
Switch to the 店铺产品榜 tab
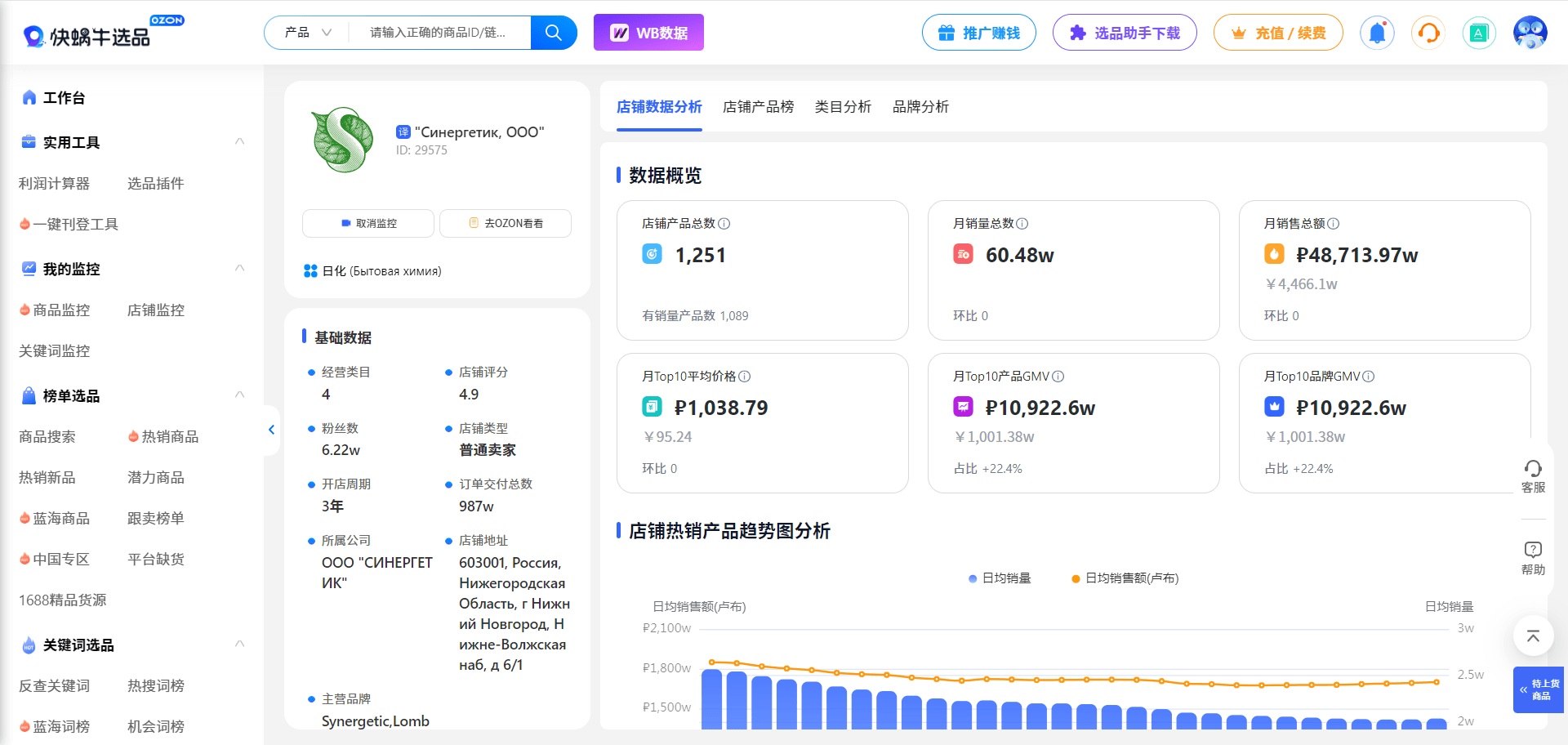(x=758, y=106)
